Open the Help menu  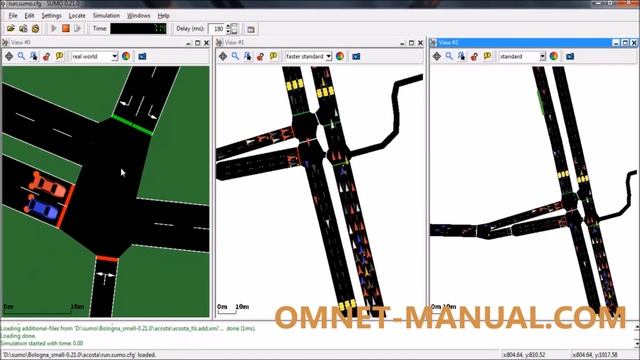163,16
